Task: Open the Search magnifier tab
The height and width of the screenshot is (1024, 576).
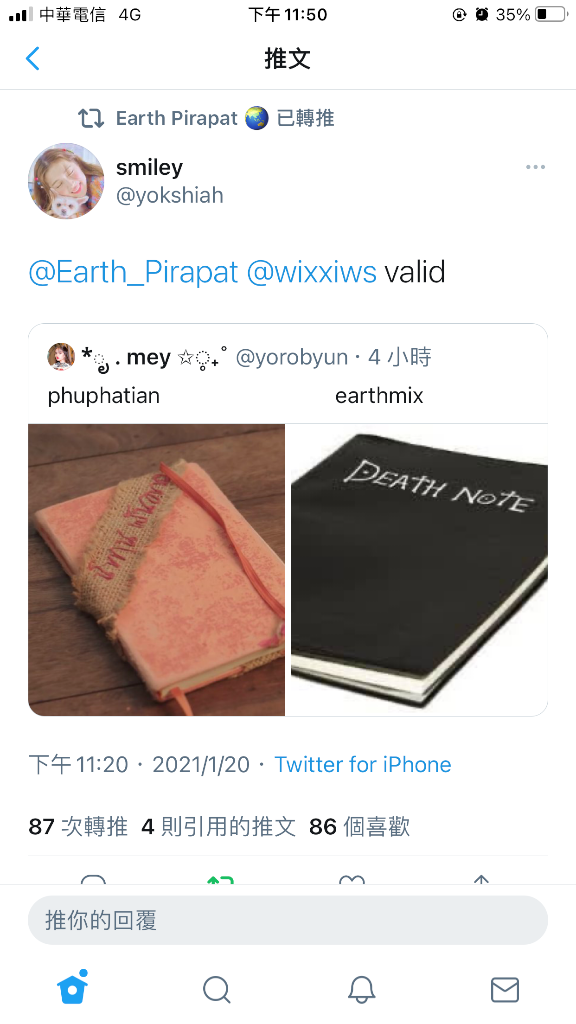Action: point(216,989)
